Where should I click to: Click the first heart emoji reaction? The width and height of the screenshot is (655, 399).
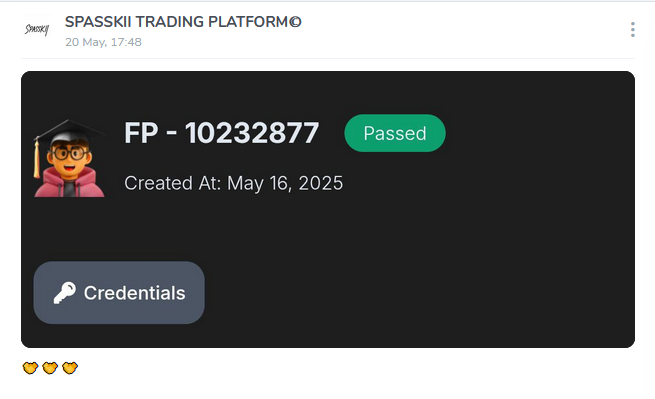click(x=30, y=368)
